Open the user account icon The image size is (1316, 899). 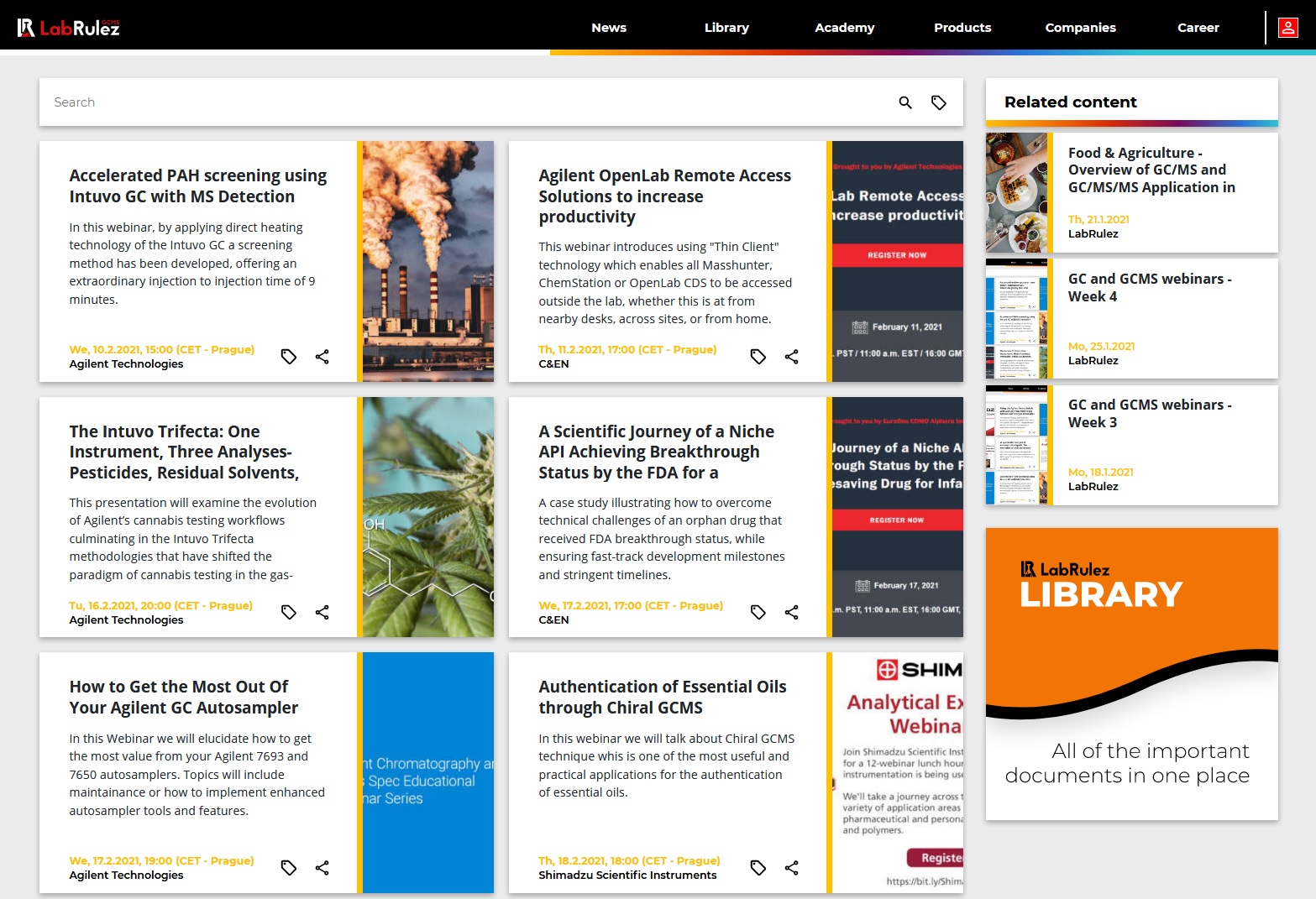coord(1287,28)
